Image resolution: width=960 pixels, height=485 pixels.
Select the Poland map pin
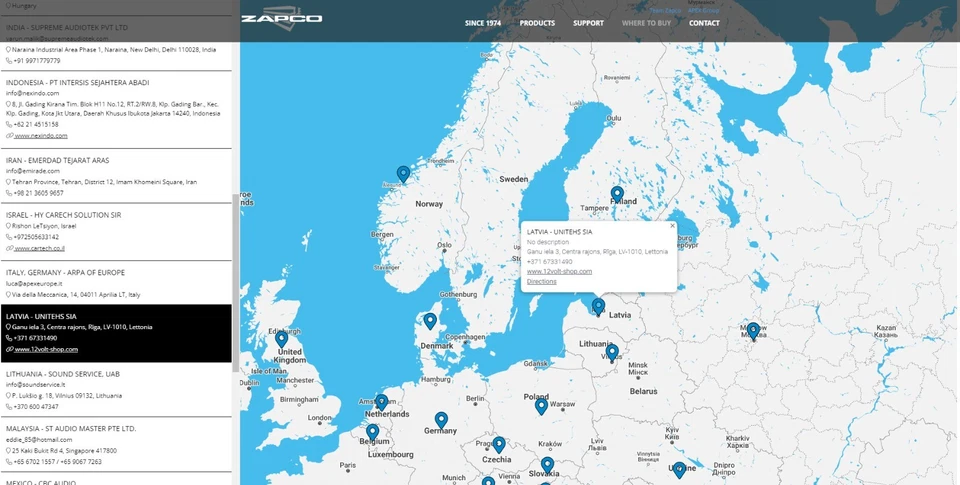541,406
